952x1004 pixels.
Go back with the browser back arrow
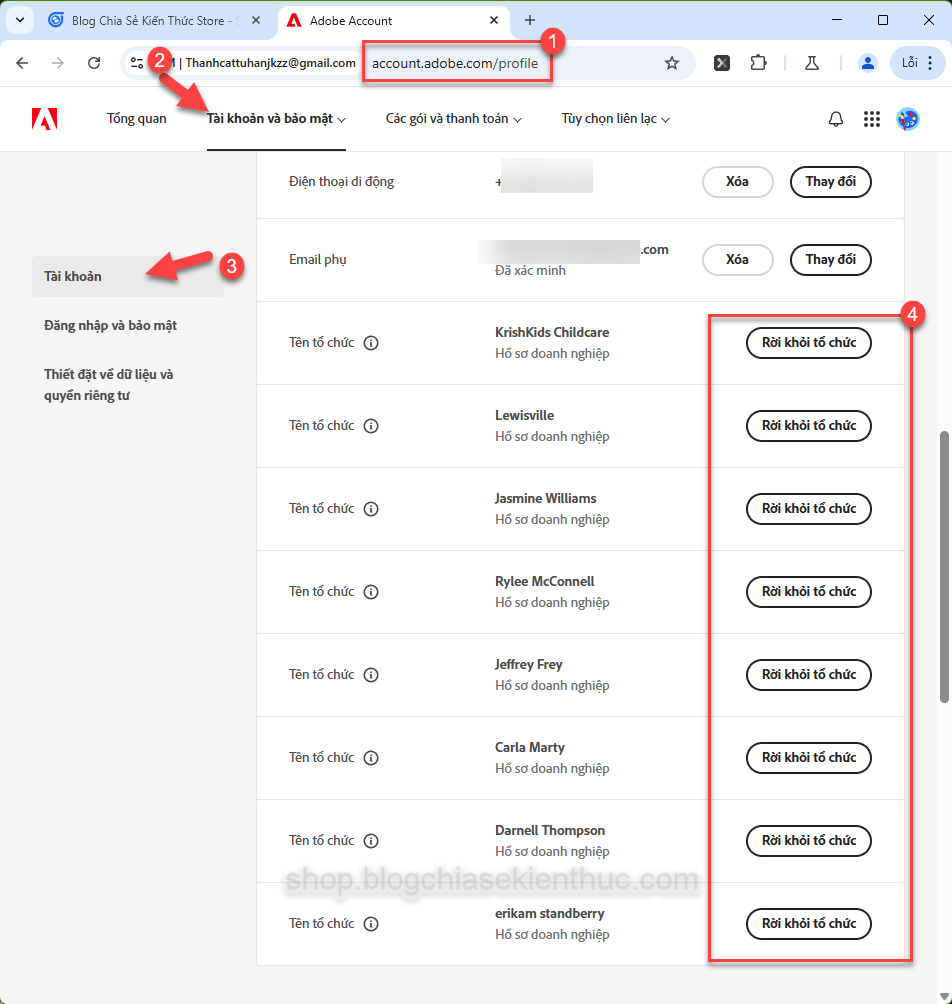22,63
